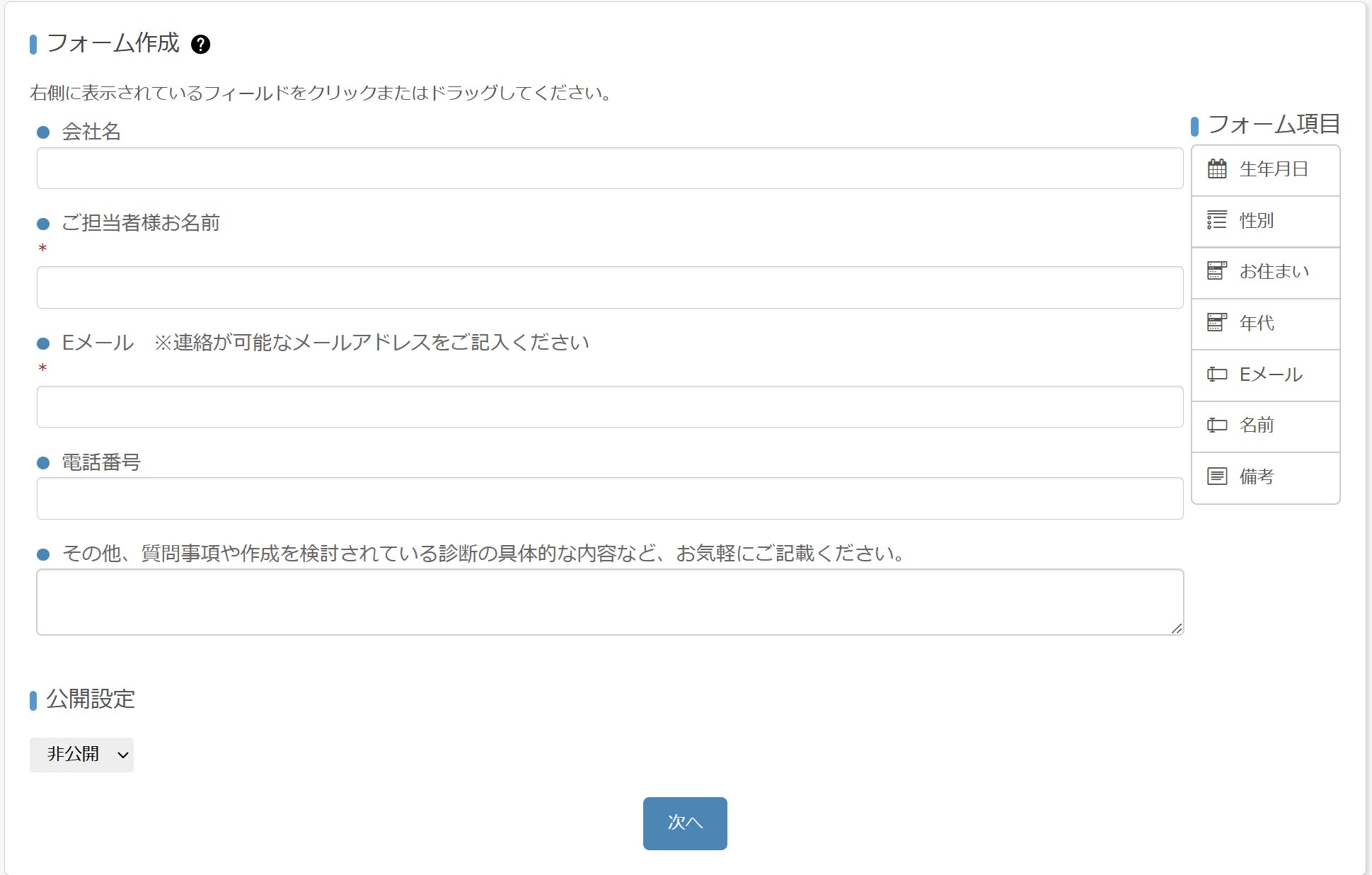The height and width of the screenshot is (875, 1372).
Task: Click the 名前 text field icon
Action: pos(1217,425)
